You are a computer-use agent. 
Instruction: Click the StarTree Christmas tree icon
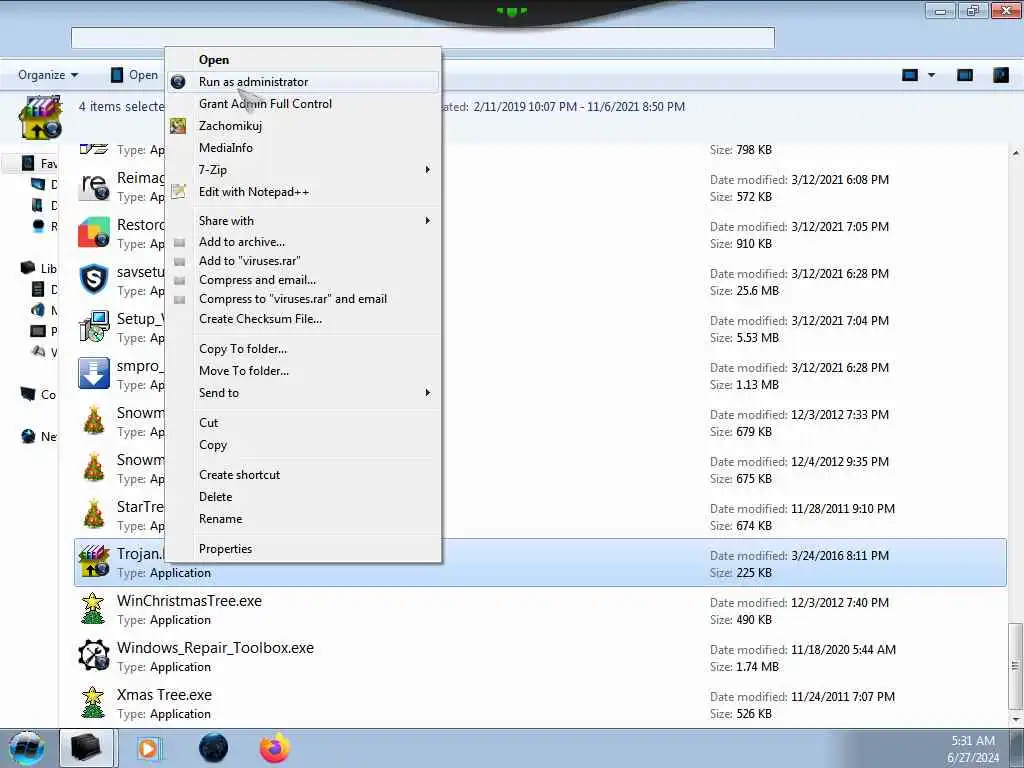pyautogui.click(x=94, y=515)
